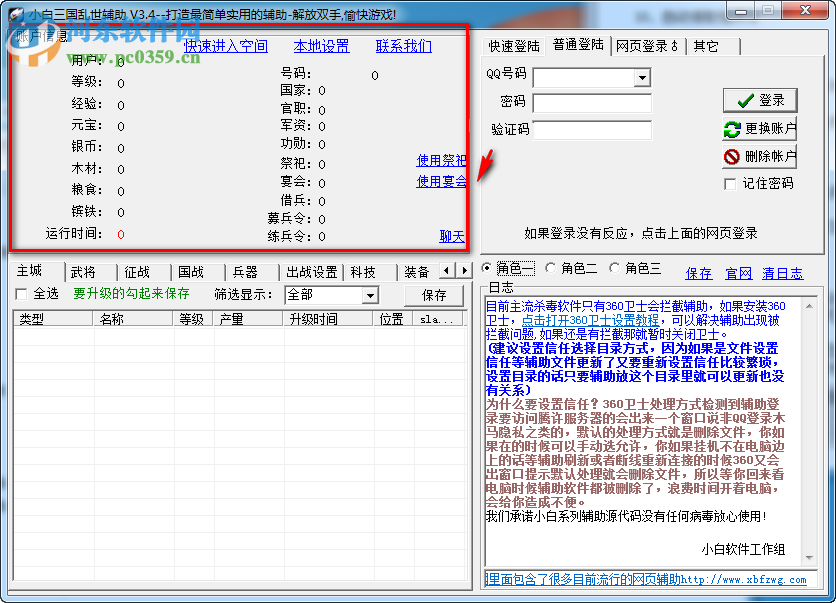Open the 国战 tab

pos(198,272)
